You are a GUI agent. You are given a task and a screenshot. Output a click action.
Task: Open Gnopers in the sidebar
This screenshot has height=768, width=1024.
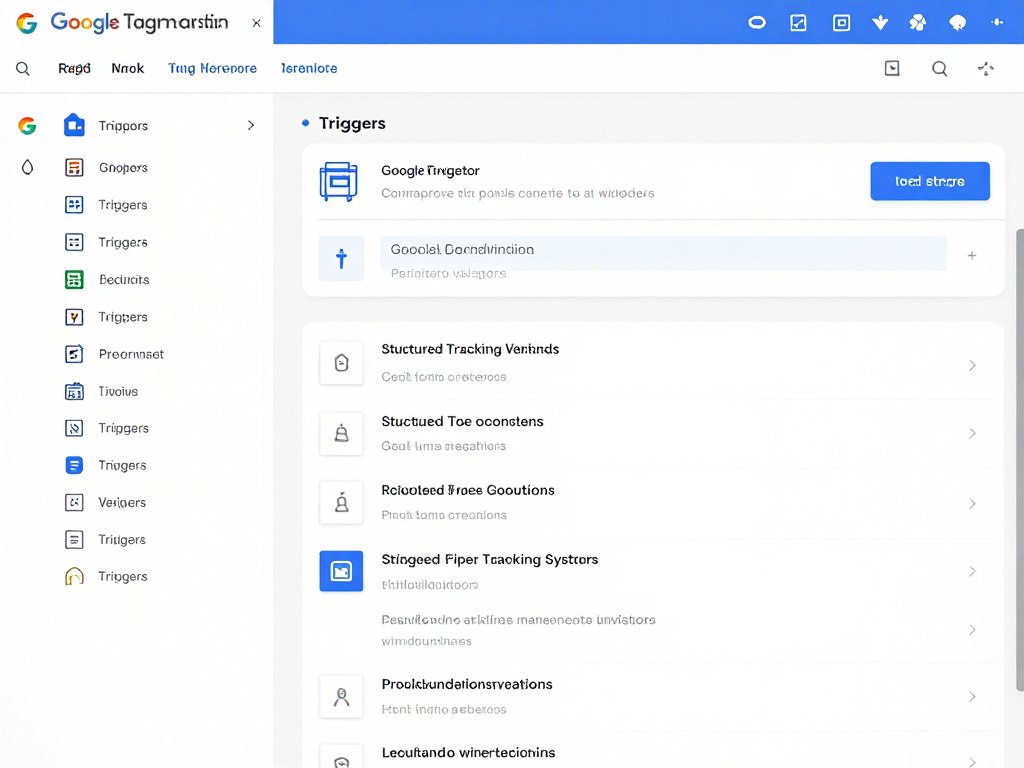pos(123,168)
